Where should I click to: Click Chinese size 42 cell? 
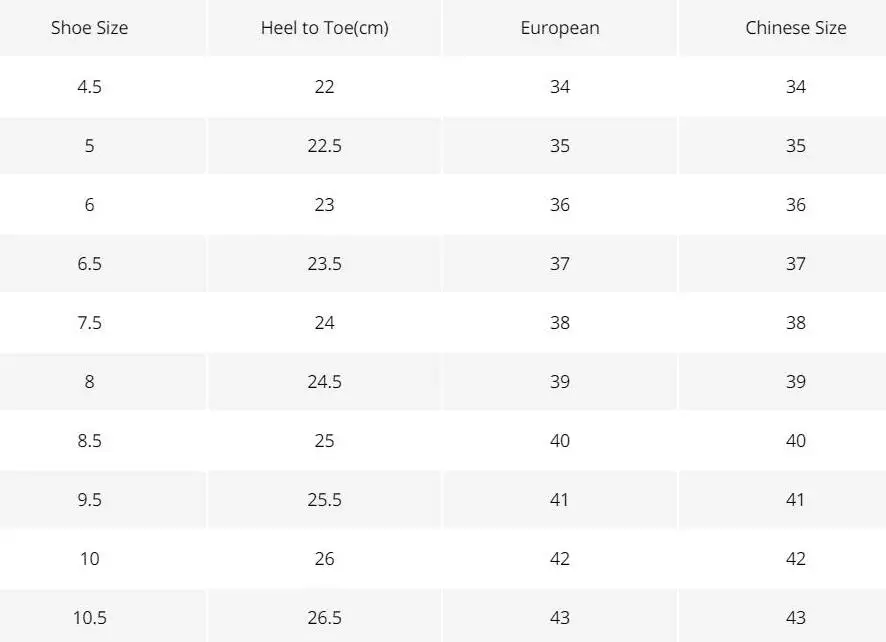click(795, 559)
